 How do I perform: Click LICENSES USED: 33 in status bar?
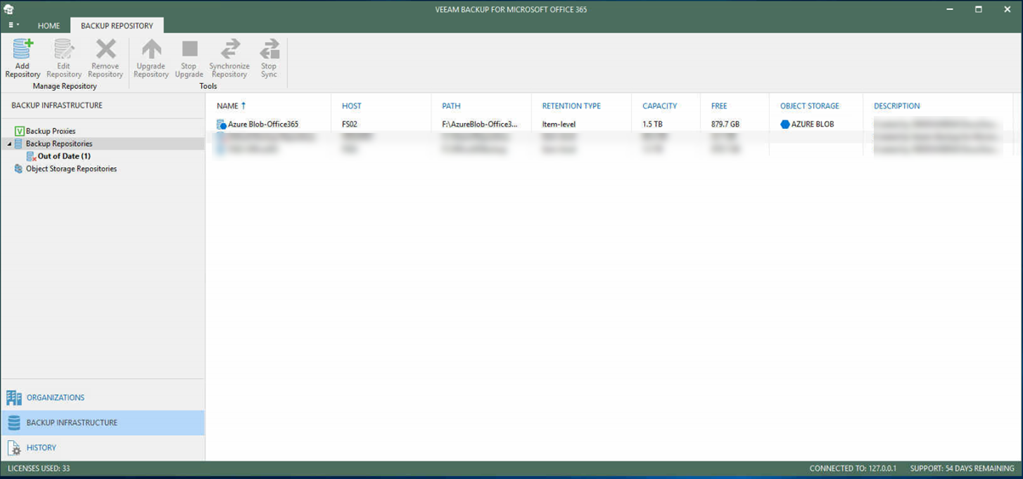point(38,469)
